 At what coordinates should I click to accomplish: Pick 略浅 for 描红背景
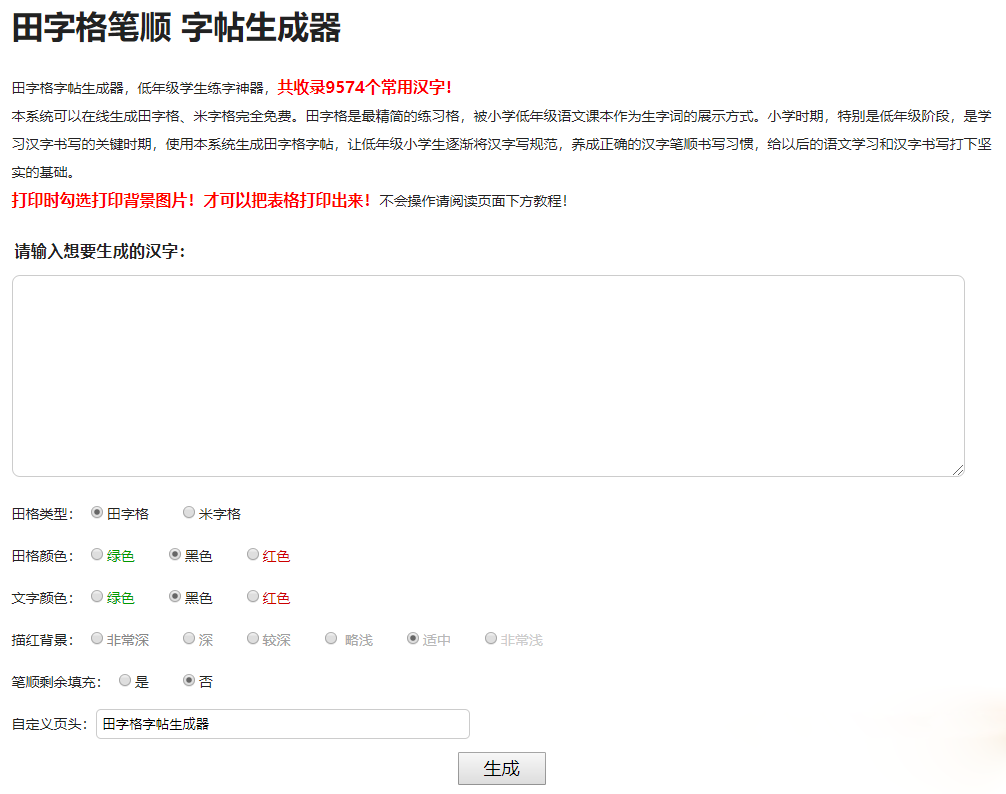coord(331,639)
